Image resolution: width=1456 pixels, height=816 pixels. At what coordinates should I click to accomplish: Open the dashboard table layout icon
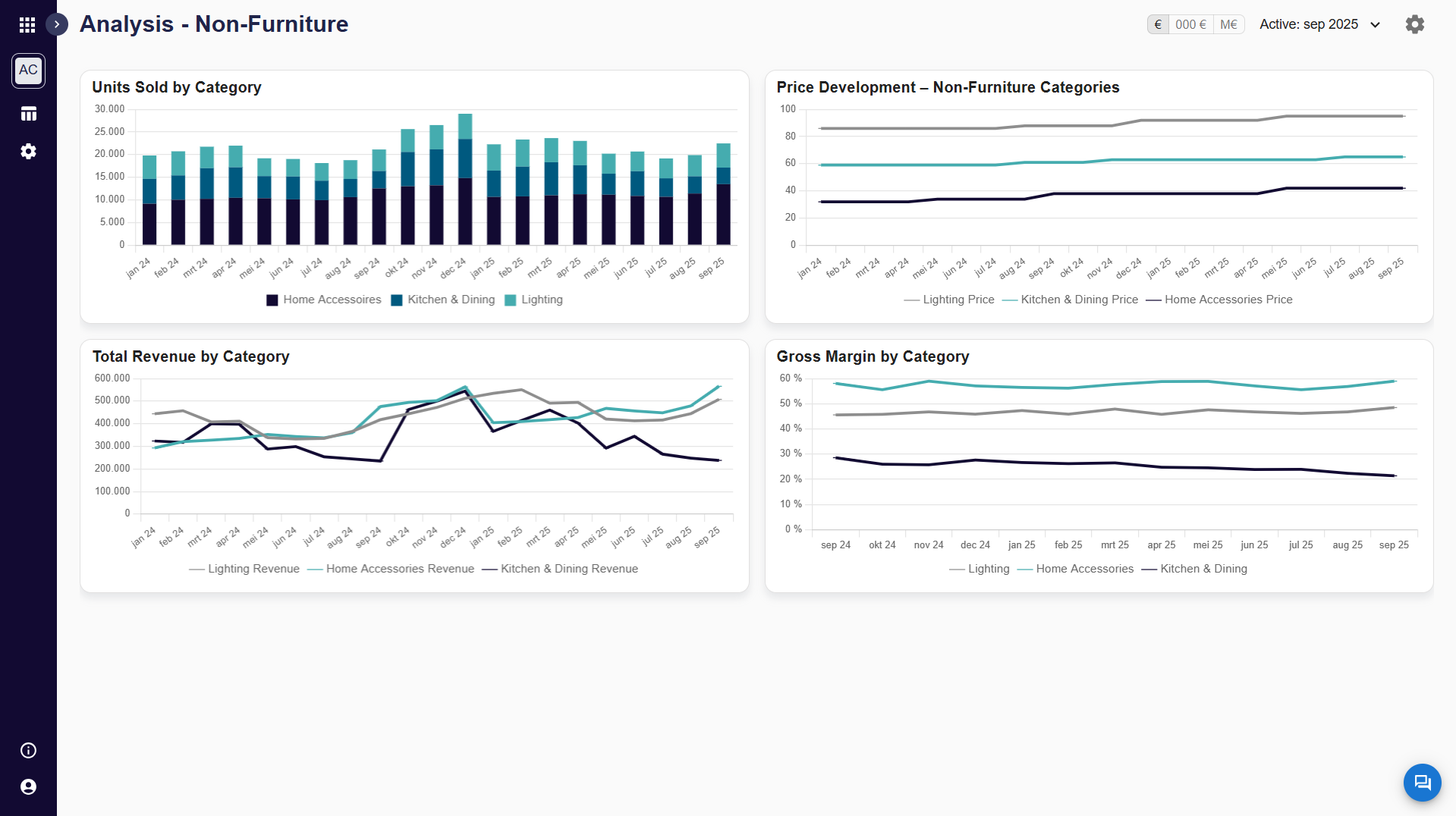[x=28, y=114]
